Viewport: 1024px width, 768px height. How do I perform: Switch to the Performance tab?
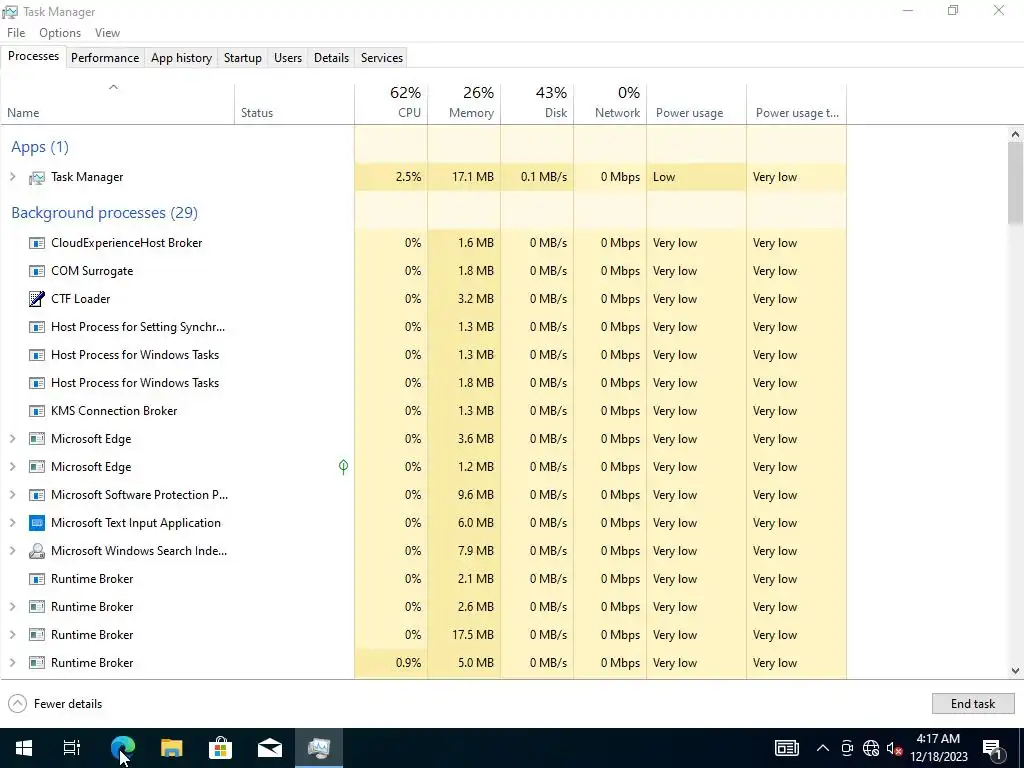pos(105,57)
